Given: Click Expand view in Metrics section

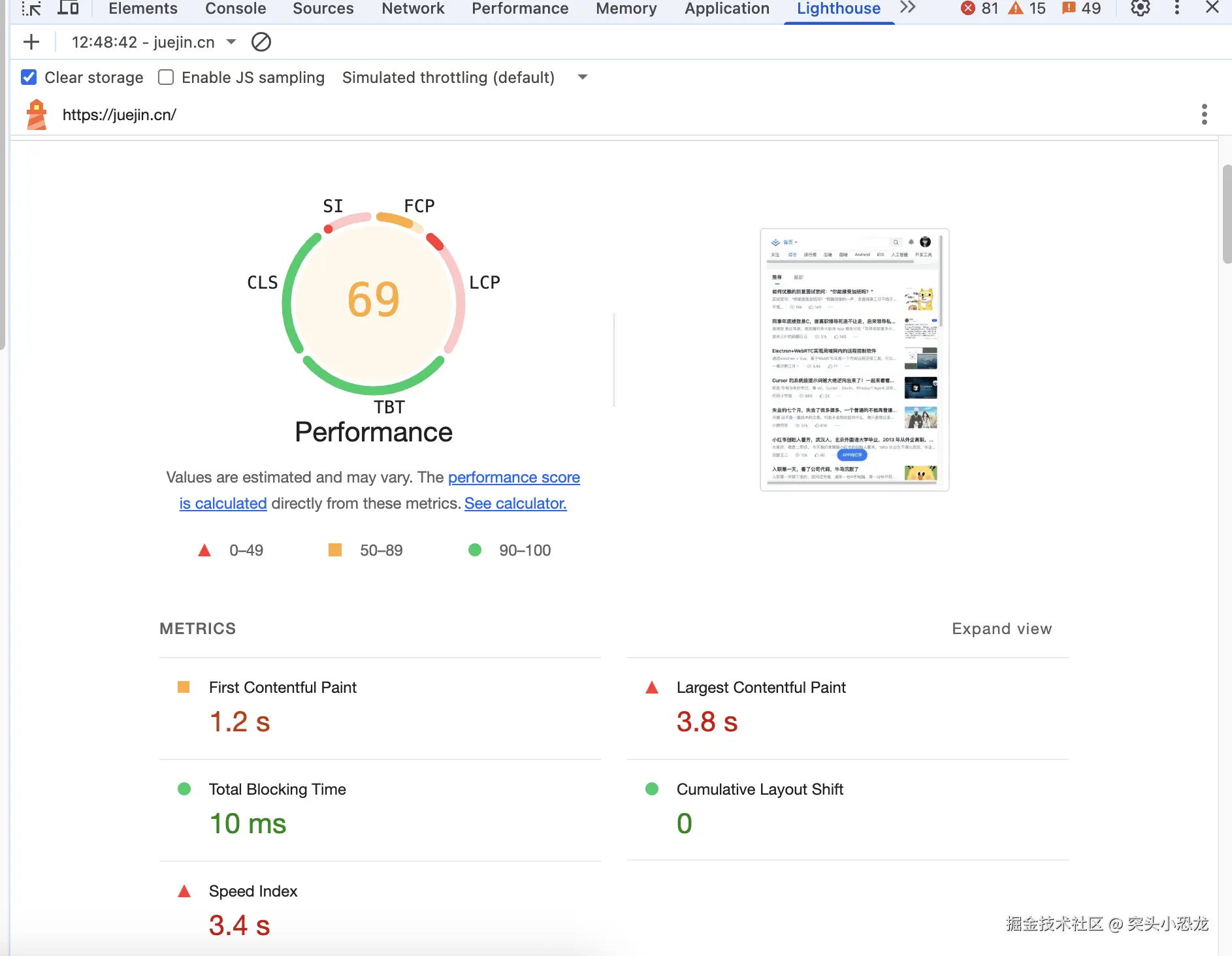Looking at the screenshot, I should (1001, 629).
